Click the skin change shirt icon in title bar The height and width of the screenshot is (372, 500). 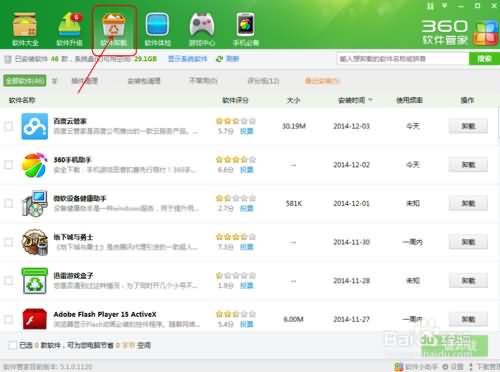click(431, 6)
